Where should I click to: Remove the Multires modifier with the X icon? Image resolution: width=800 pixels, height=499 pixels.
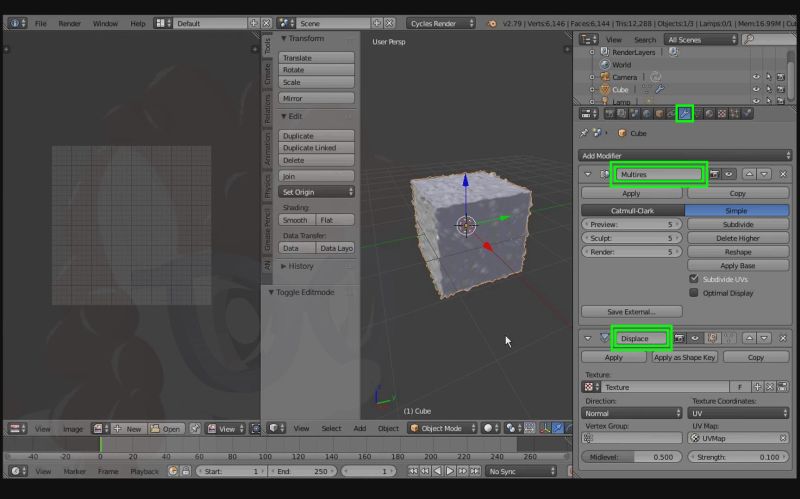pyautogui.click(x=783, y=174)
